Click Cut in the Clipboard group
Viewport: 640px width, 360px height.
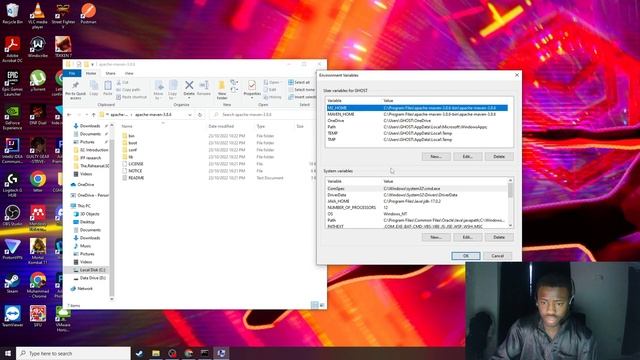[122, 82]
